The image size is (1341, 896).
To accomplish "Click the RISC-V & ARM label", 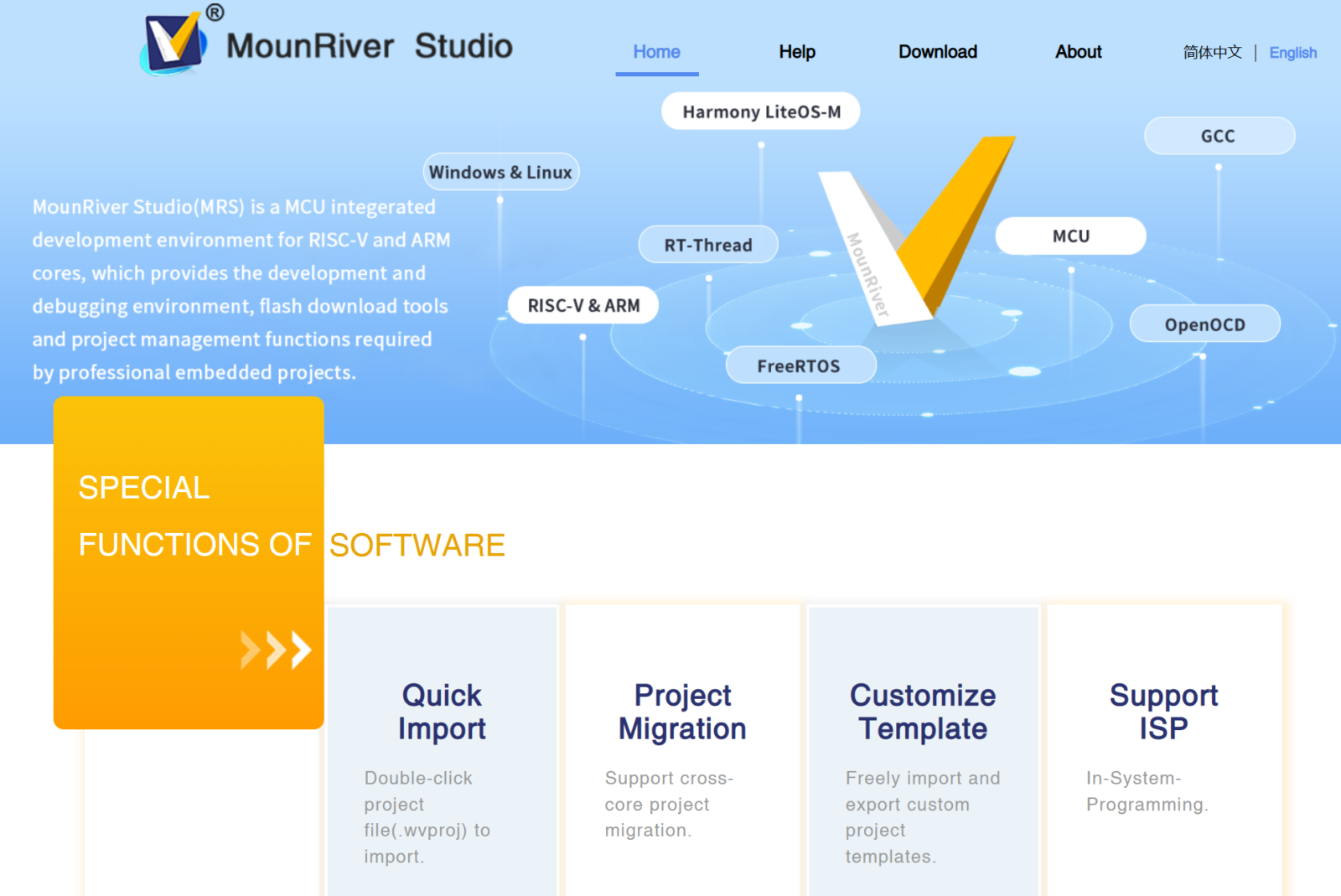I will click(582, 305).
